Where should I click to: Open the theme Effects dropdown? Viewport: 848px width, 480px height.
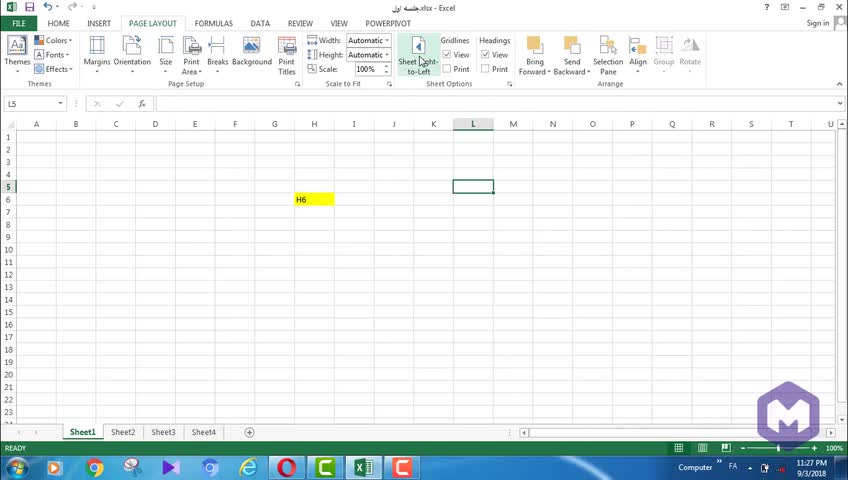(x=53, y=69)
